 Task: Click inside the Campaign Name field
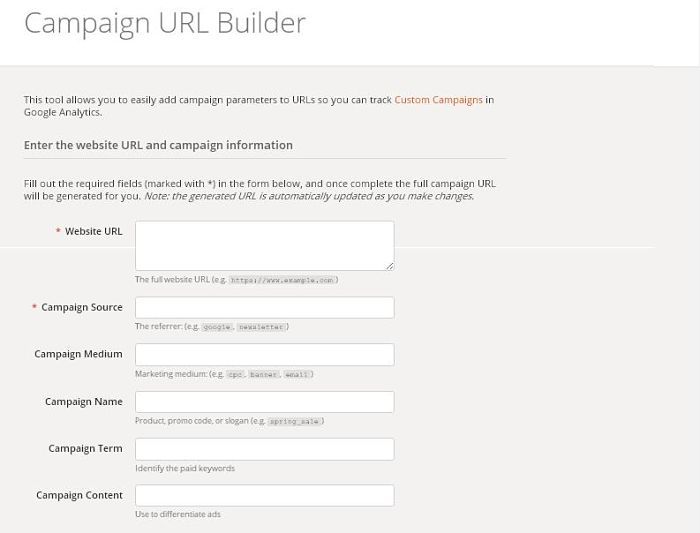pyautogui.click(x=265, y=402)
